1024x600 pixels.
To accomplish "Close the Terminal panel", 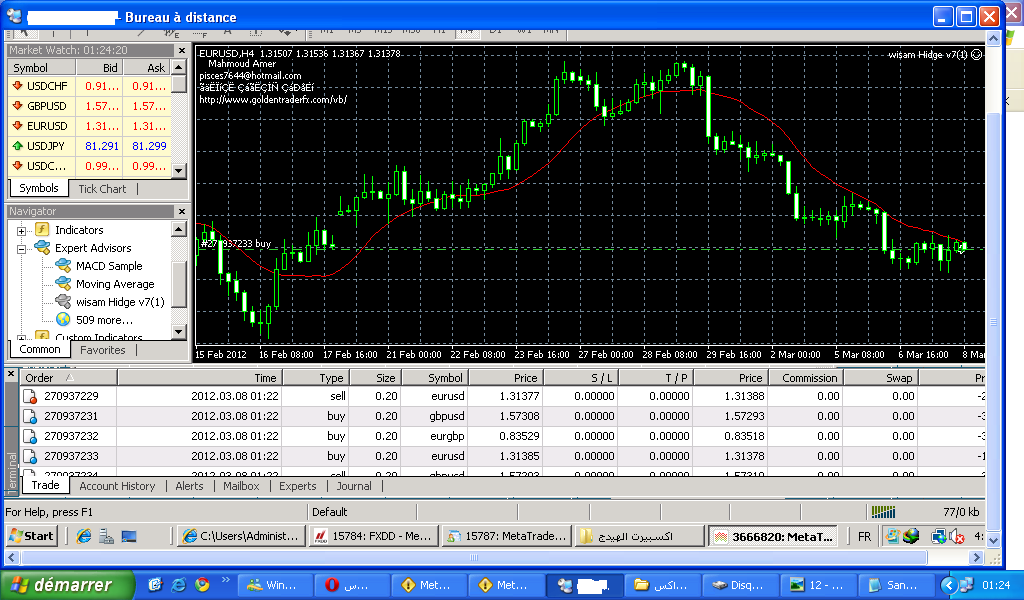I will (10, 375).
